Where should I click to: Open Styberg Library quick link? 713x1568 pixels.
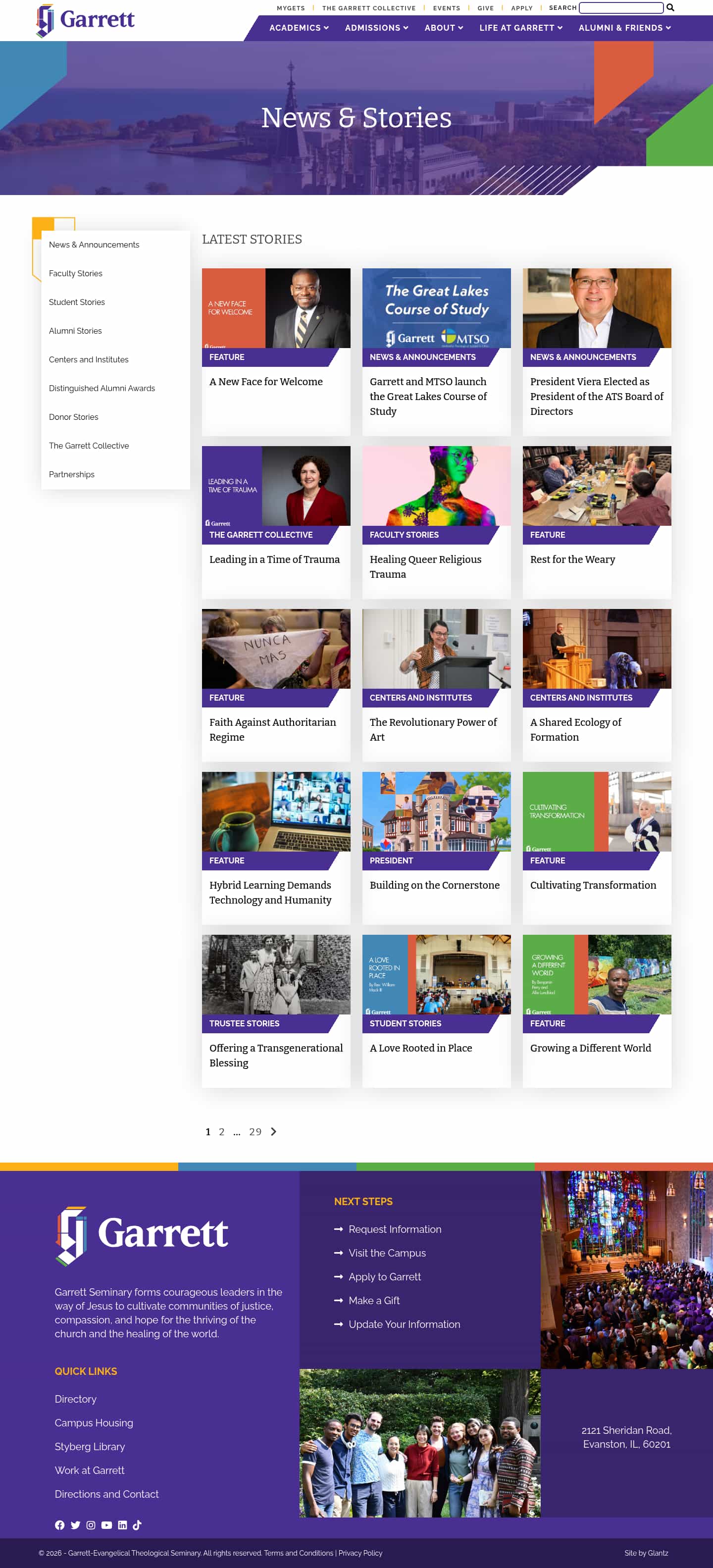click(x=90, y=1446)
